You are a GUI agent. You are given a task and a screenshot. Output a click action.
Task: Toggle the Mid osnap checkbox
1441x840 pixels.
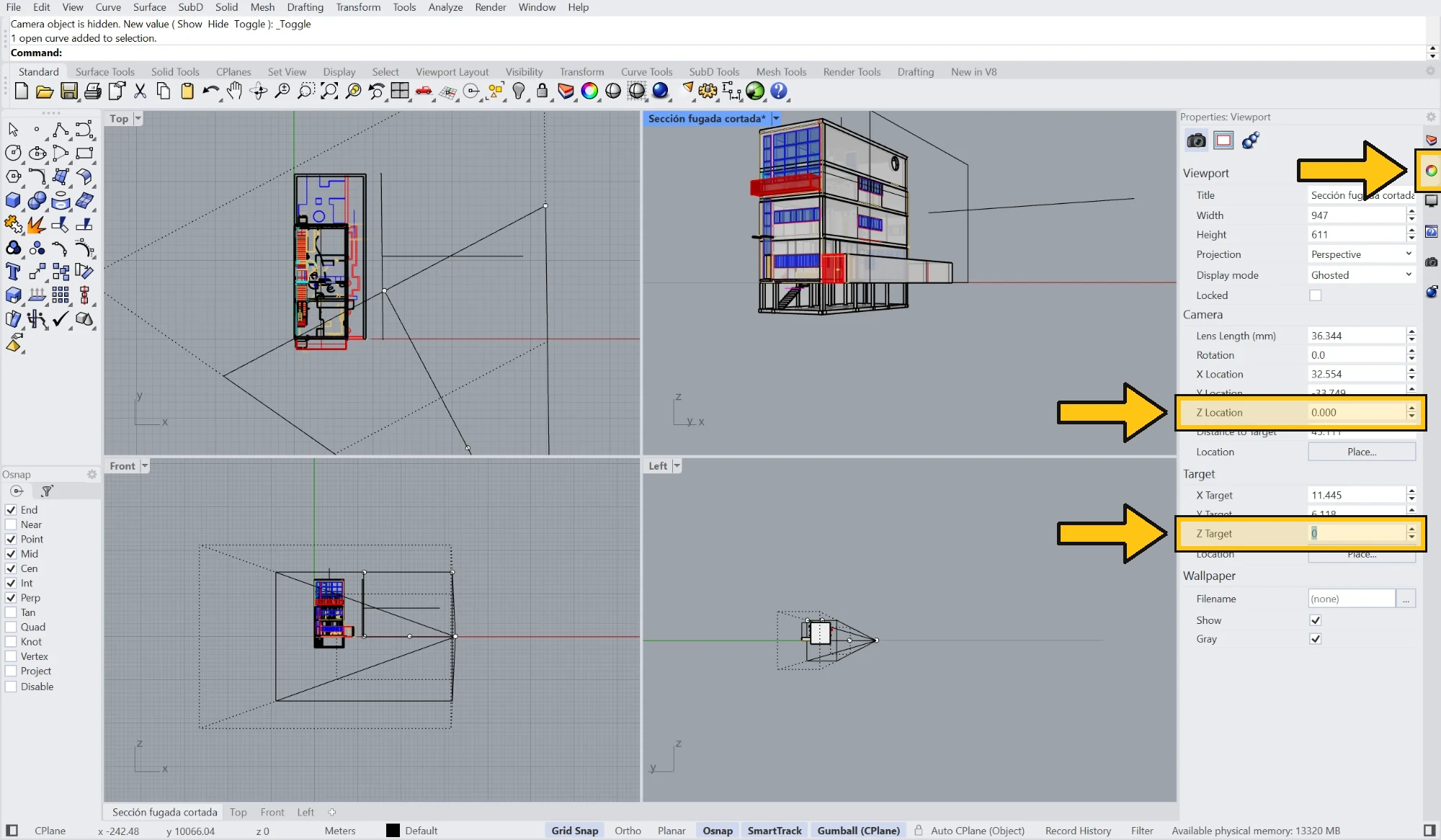pyautogui.click(x=12, y=554)
